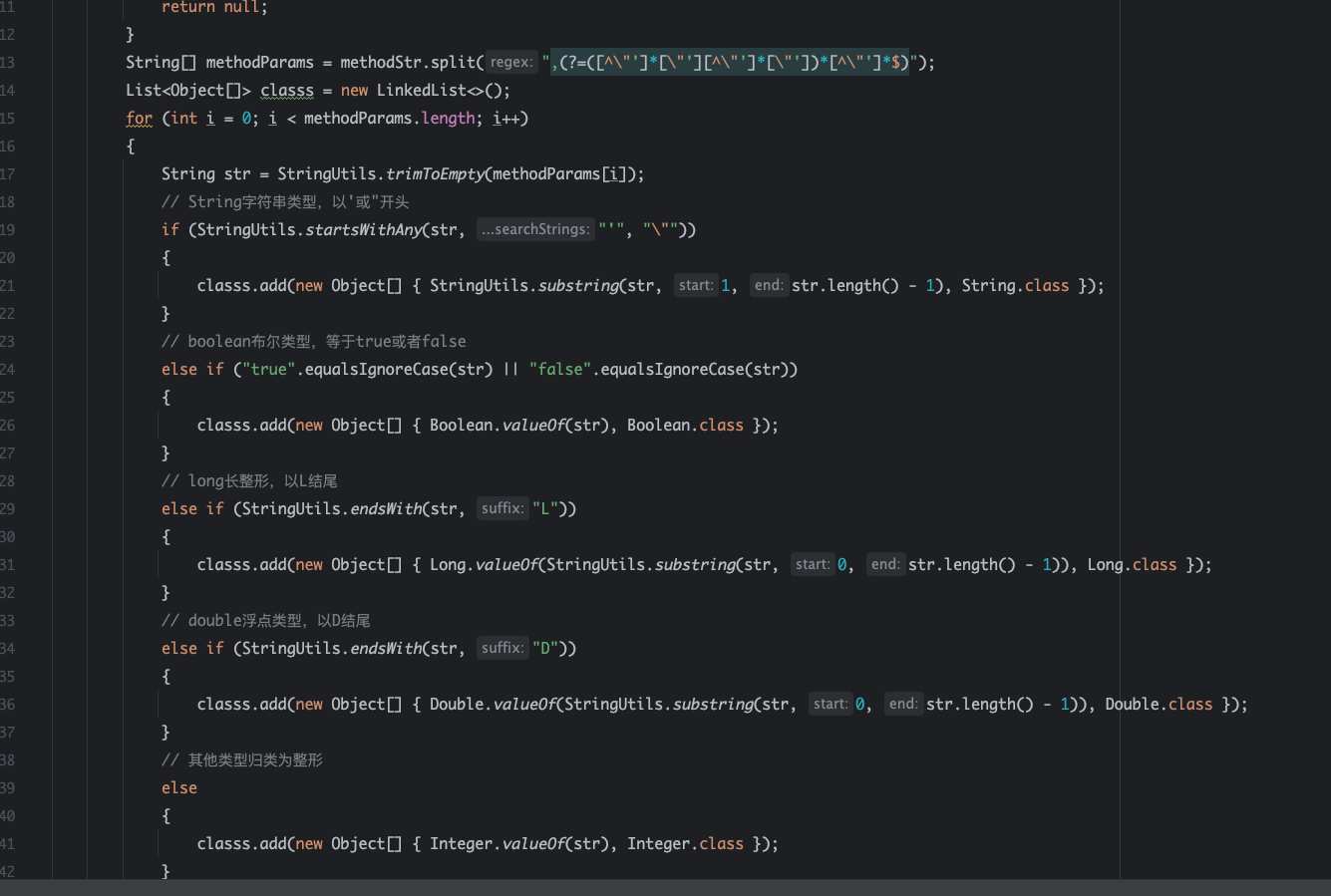Click the 'return null;' statement
1331x896 pixels.
click(214, 7)
